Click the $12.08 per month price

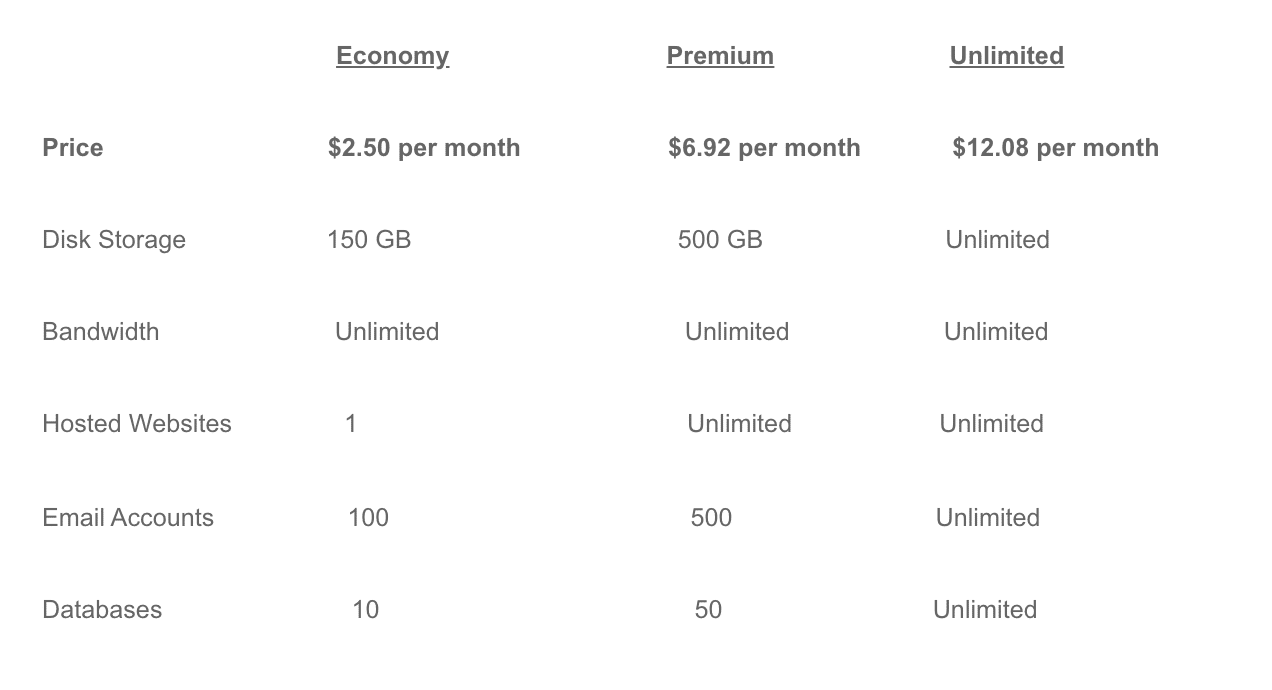click(x=1055, y=148)
